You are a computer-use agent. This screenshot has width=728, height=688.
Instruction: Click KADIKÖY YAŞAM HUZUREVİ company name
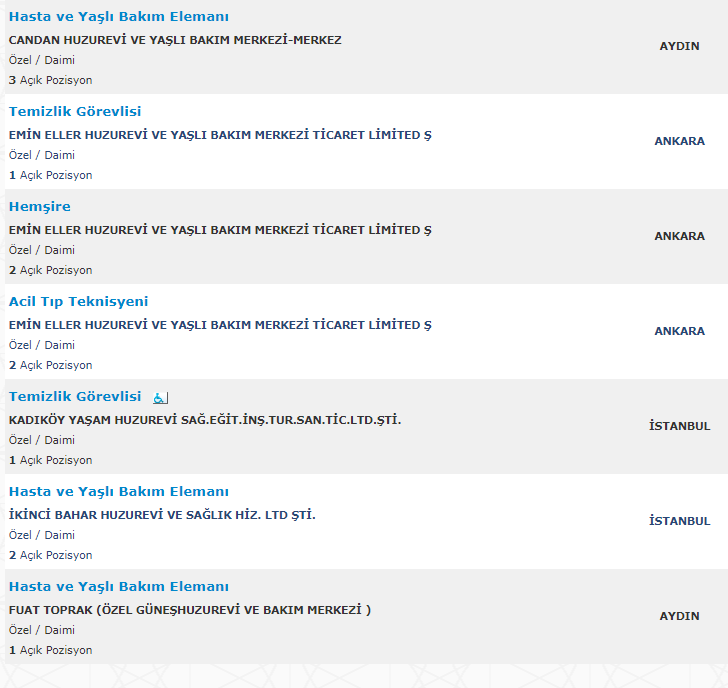(x=205, y=420)
